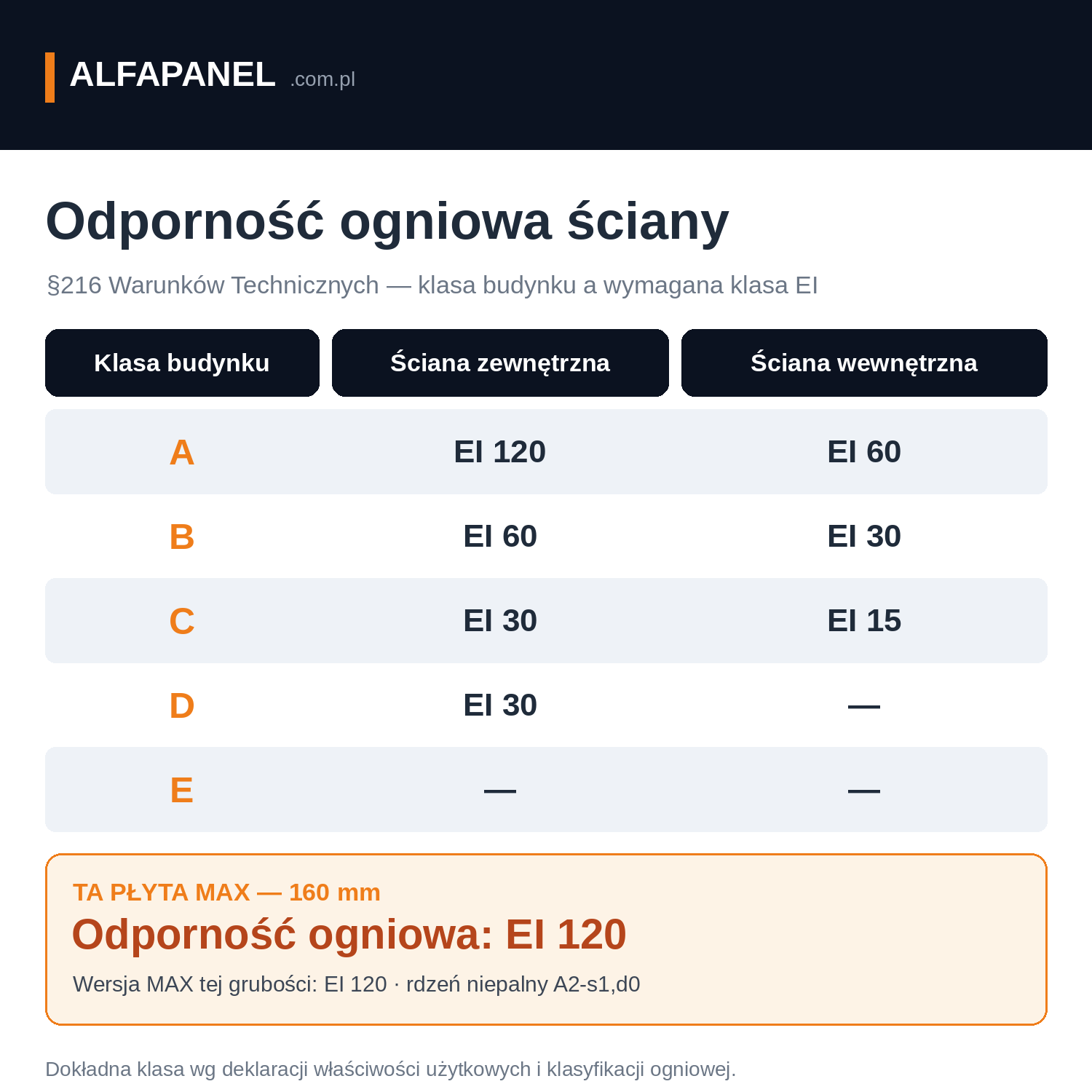This screenshot has width=1092, height=1092.
Task: Click the orange class D letter
Action: tap(182, 705)
